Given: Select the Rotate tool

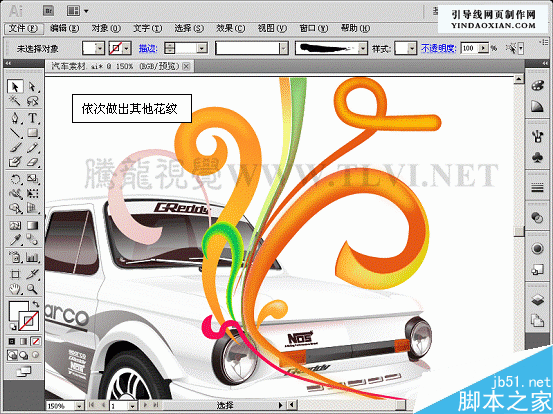Looking at the screenshot, I should point(15,179).
